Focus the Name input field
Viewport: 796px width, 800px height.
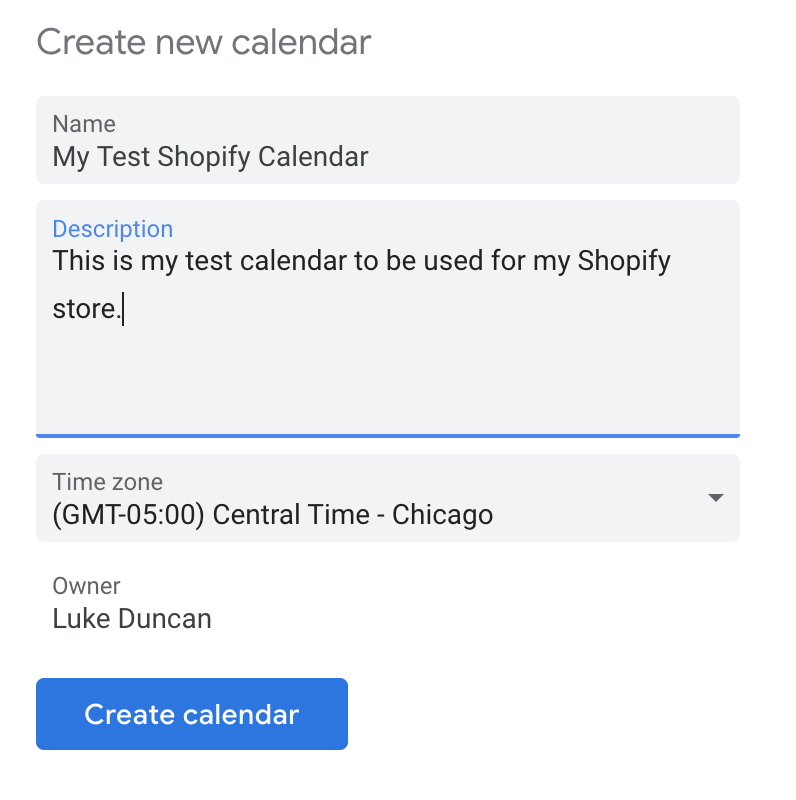click(x=387, y=140)
